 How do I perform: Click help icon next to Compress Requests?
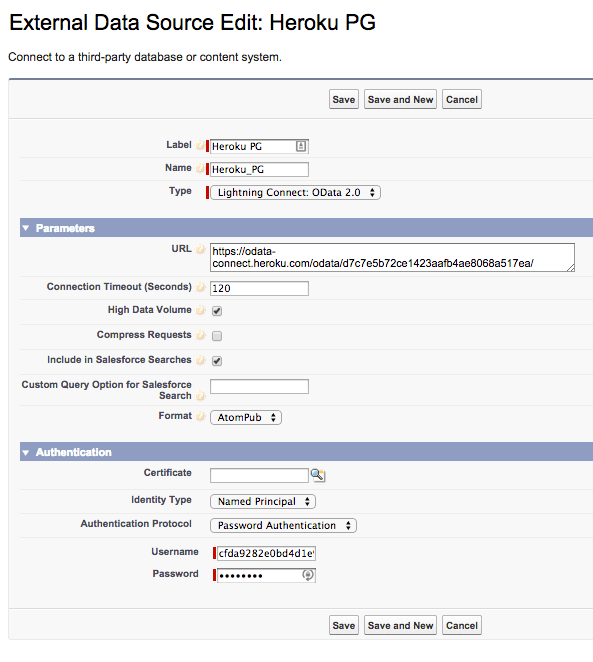pyautogui.click(x=200, y=335)
